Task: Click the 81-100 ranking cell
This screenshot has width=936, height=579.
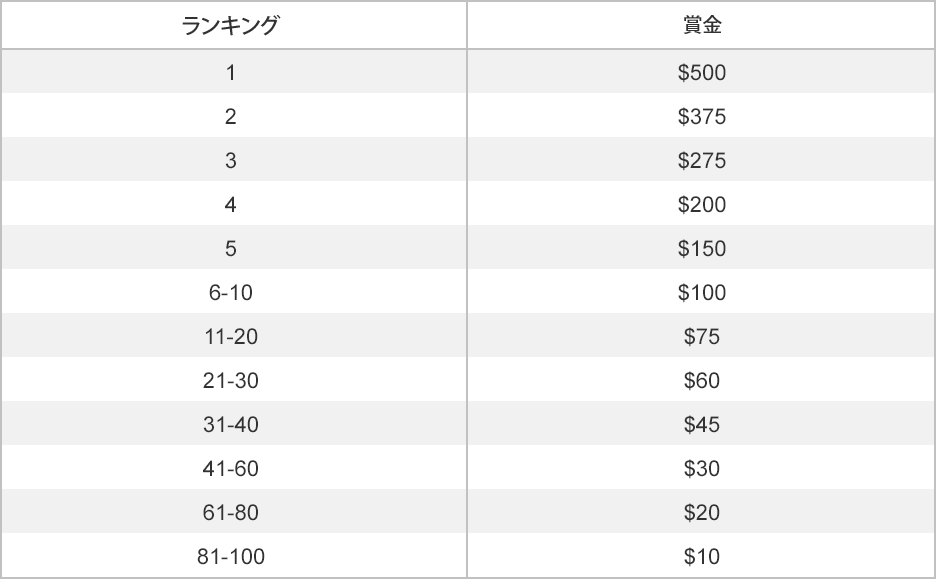Action: [x=230, y=556]
